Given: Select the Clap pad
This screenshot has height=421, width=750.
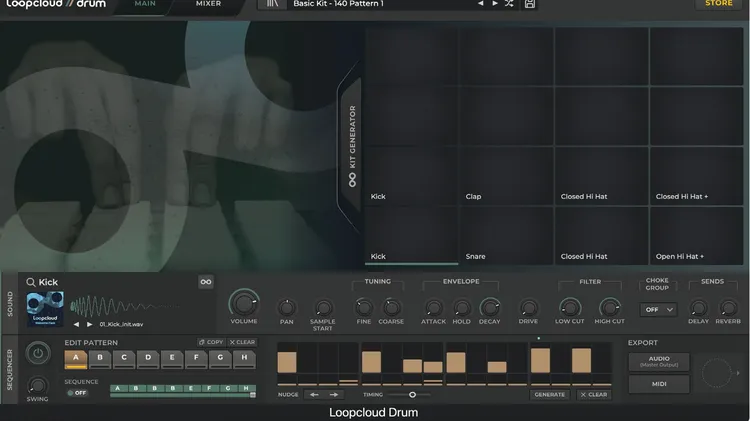Looking at the screenshot, I should (506, 176).
